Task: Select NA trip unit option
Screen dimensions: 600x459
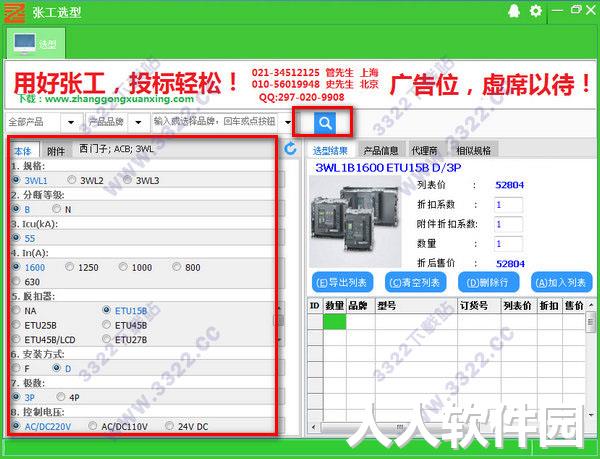Action: [x=16, y=310]
